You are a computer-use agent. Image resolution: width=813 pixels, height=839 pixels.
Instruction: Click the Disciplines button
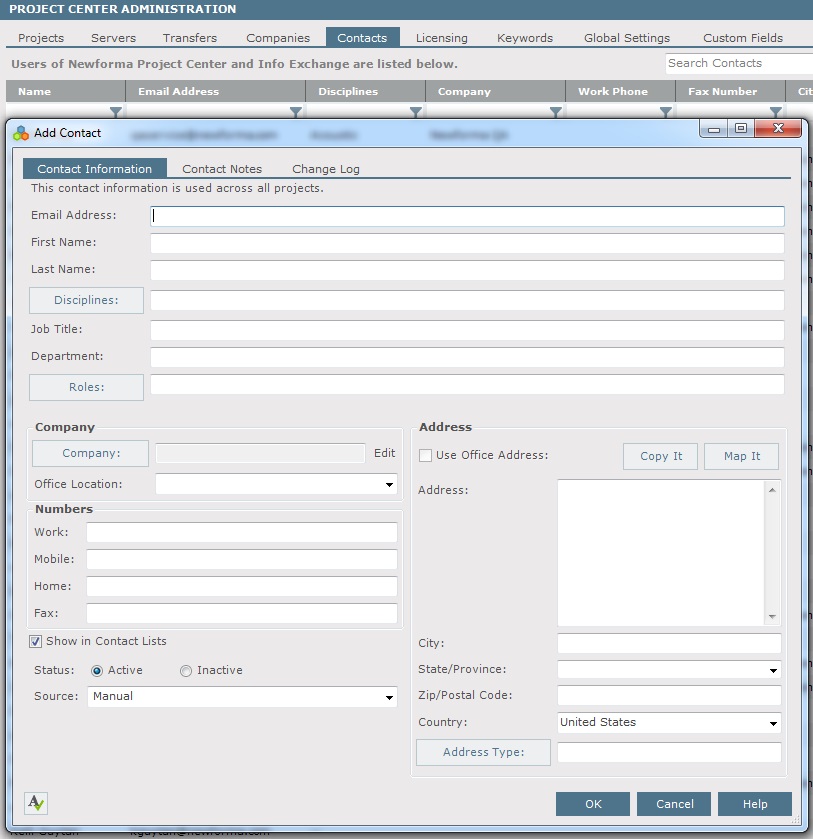click(86, 300)
